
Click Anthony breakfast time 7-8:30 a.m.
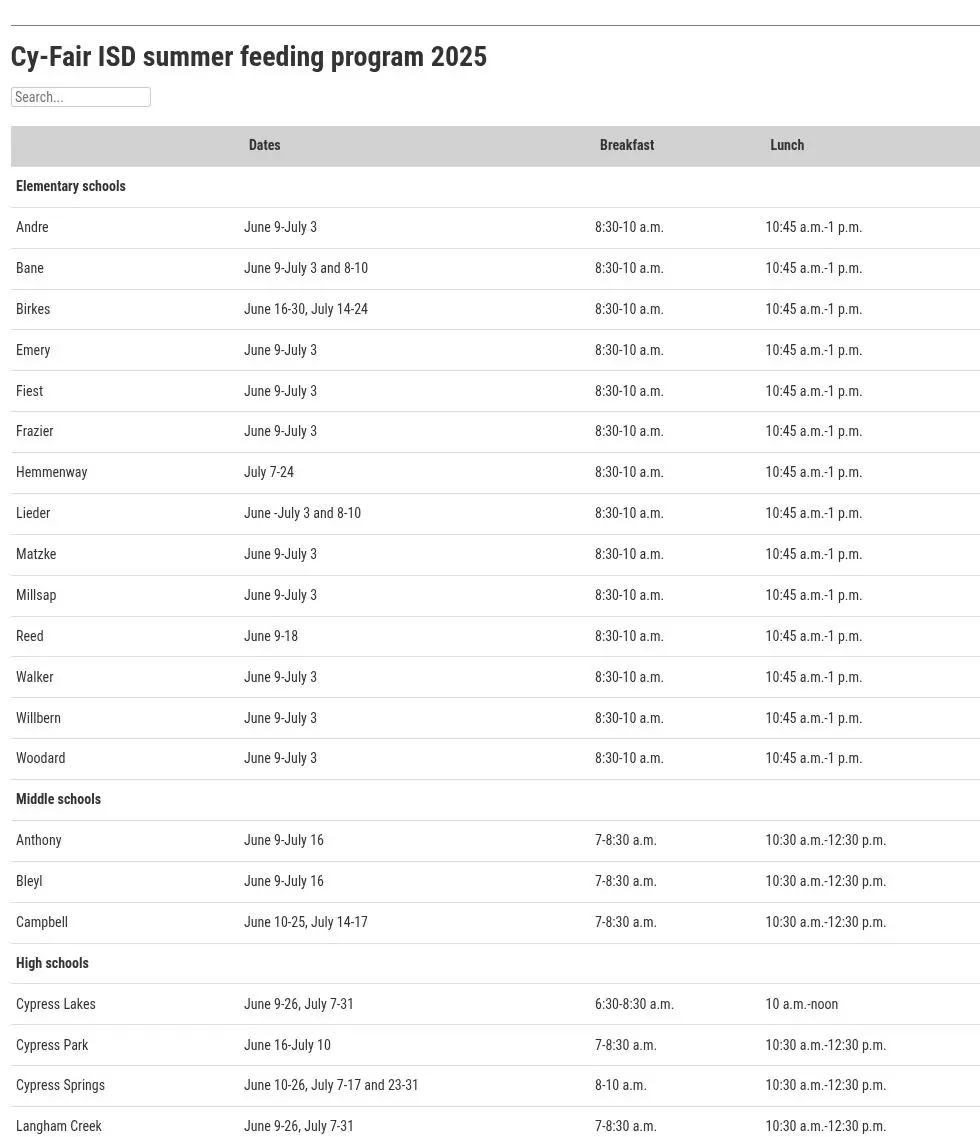click(625, 840)
